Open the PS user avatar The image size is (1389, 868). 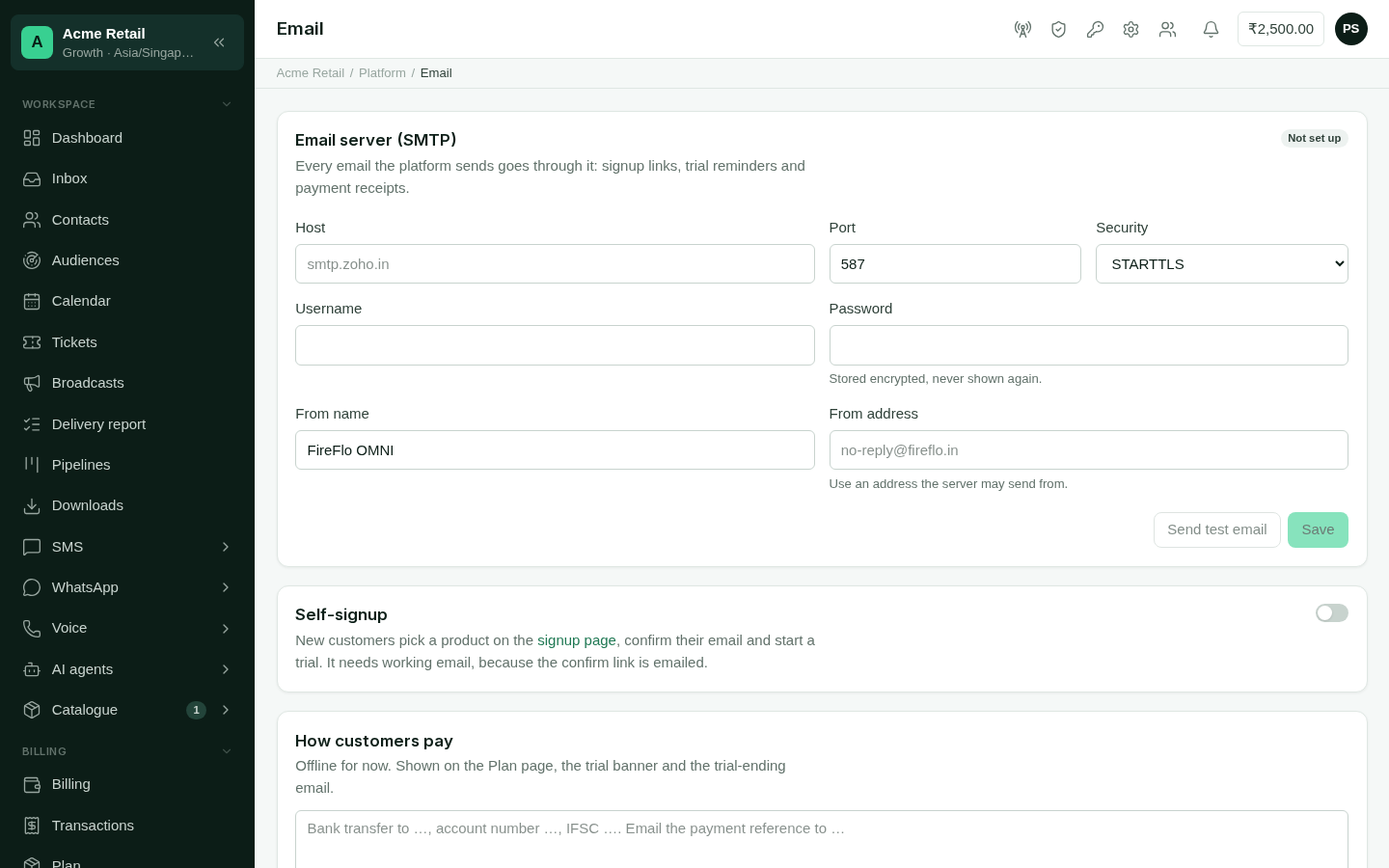1350,29
